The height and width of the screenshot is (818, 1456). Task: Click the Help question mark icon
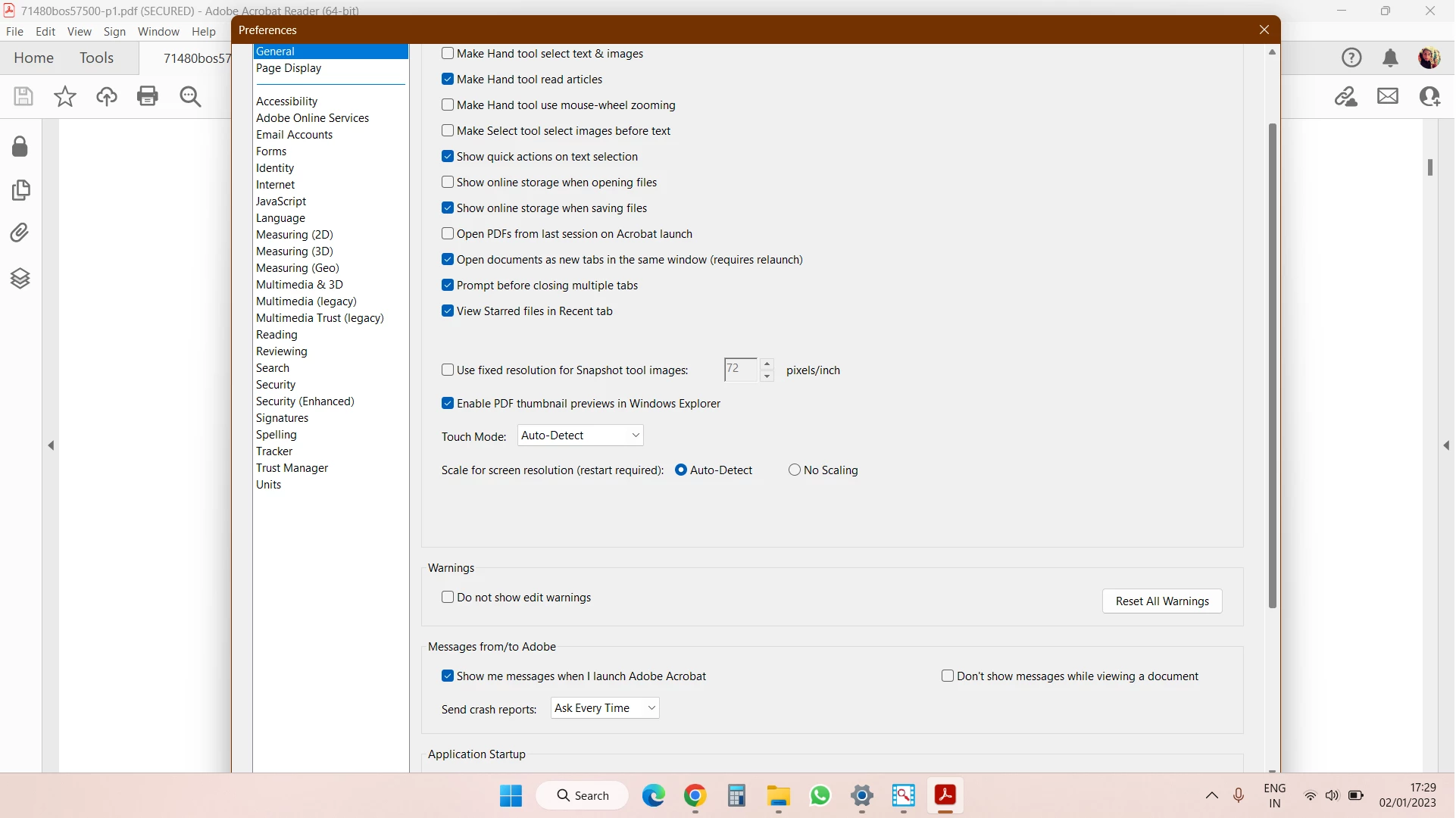[x=1351, y=58]
